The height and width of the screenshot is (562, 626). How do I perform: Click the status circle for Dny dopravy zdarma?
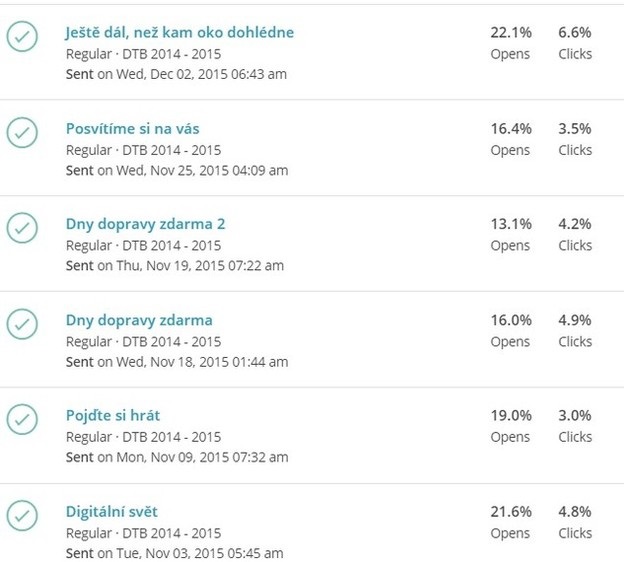(22, 324)
